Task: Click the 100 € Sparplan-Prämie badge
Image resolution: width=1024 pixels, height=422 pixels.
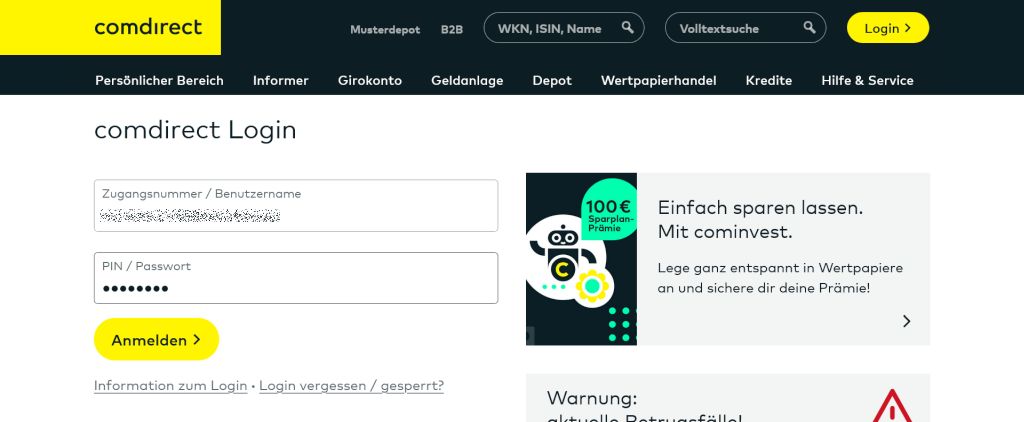Action: (609, 212)
